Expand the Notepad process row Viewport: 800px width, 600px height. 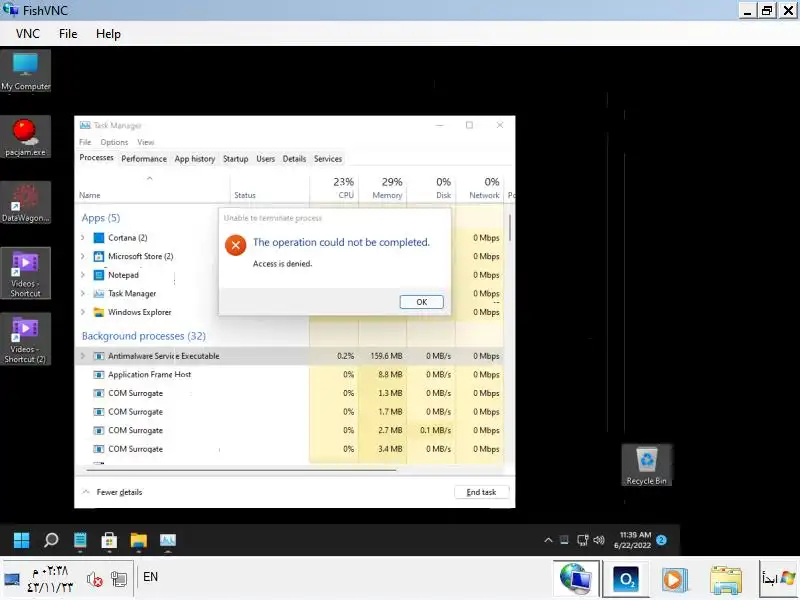click(83, 275)
